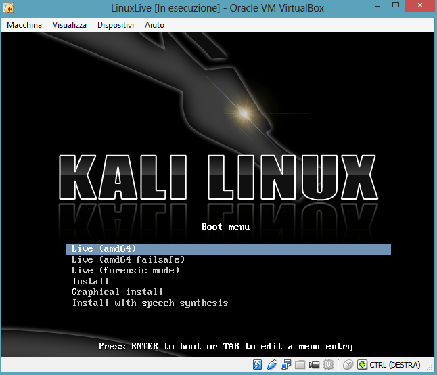This screenshot has height=375, width=437.
Task: Click the VirtualBox title bar app icon
Action: [8, 7]
